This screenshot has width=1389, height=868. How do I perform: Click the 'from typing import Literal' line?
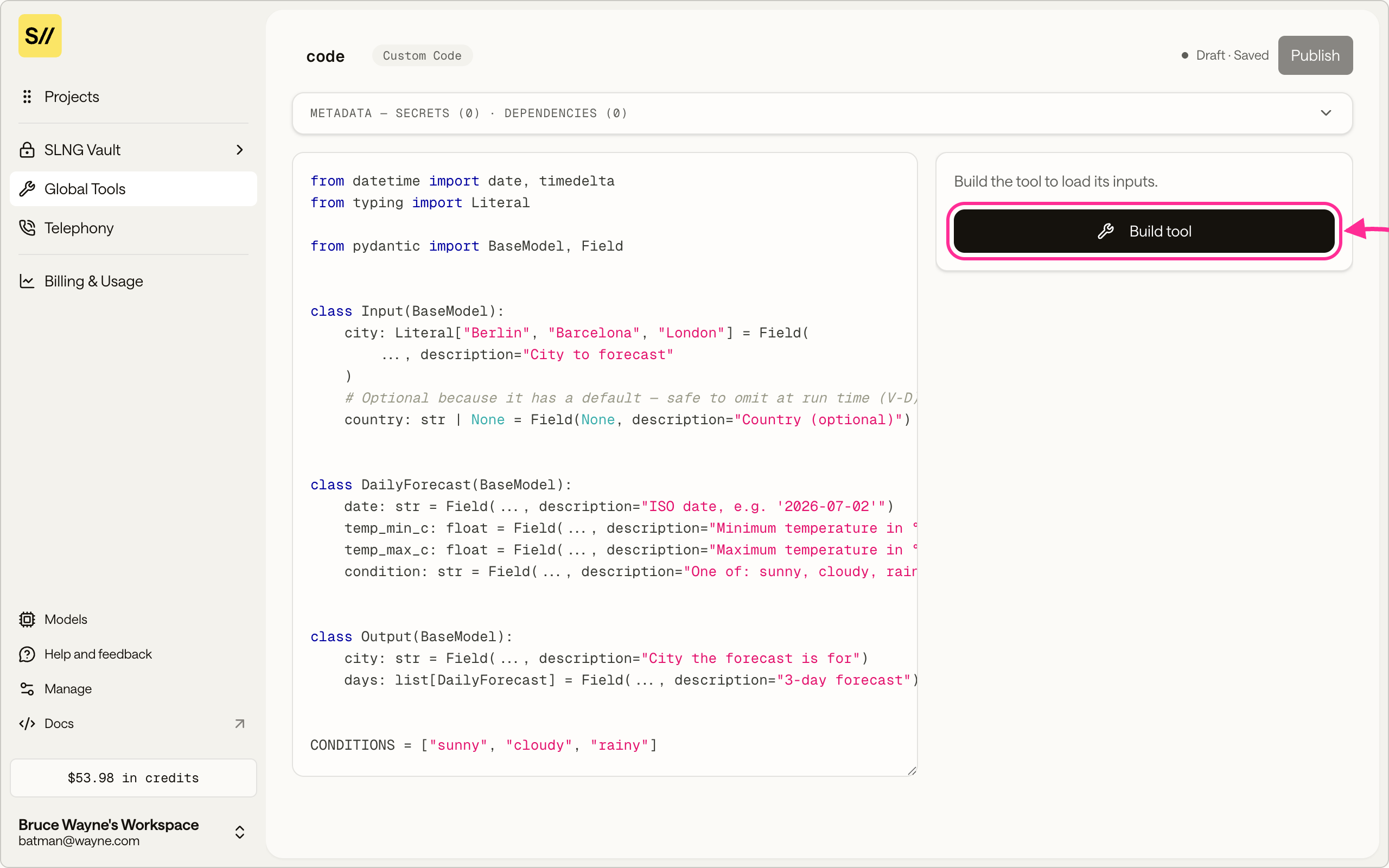(x=419, y=203)
